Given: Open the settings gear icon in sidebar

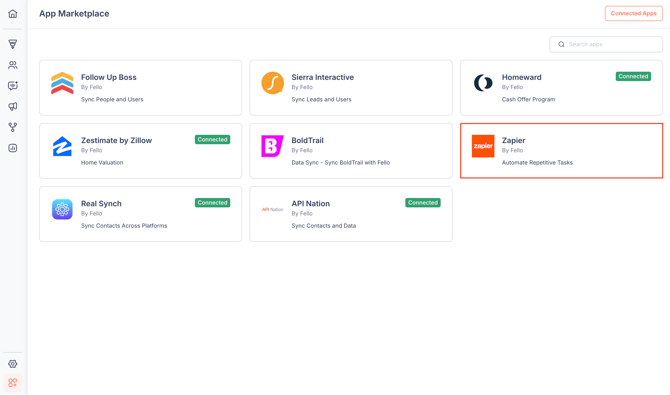Looking at the screenshot, I should coord(13,364).
